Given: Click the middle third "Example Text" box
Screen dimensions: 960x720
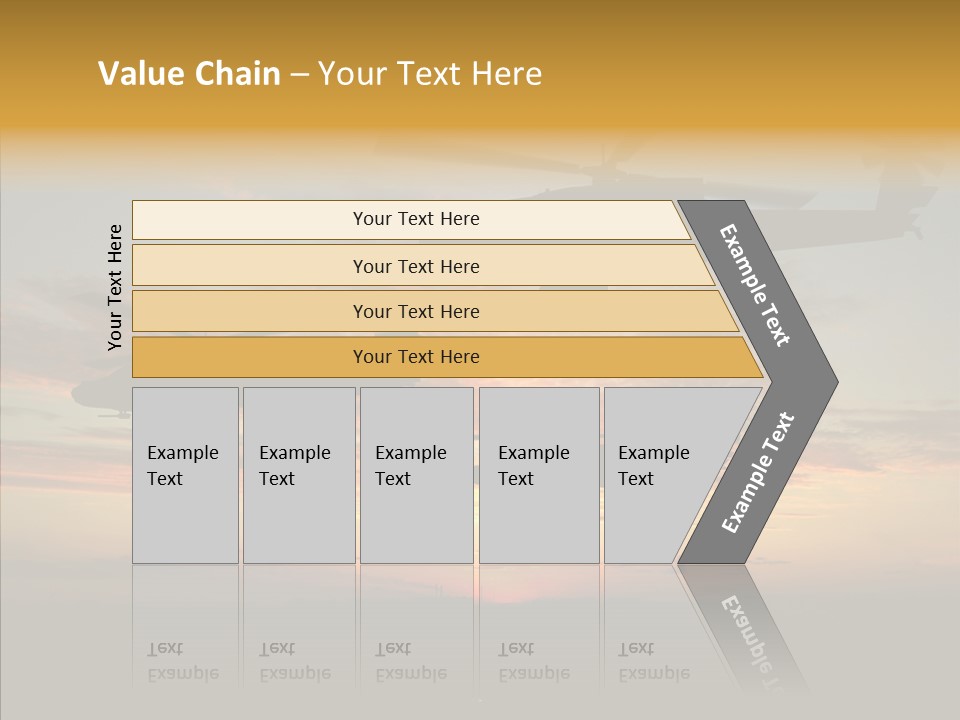Looking at the screenshot, I should (416, 475).
